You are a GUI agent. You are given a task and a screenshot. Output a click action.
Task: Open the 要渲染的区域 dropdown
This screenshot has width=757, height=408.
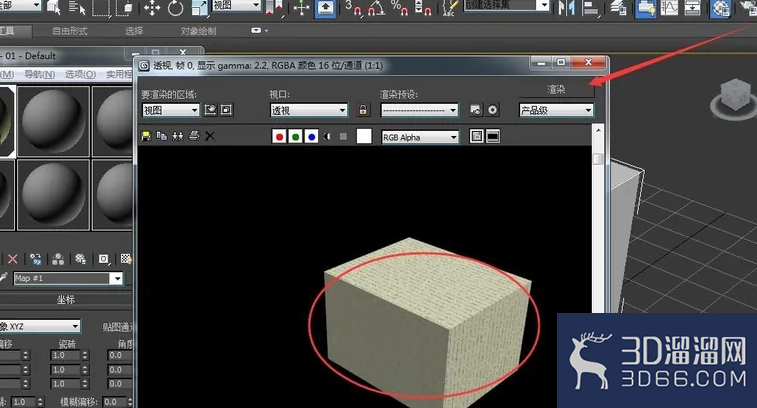[x=170, y=110]
